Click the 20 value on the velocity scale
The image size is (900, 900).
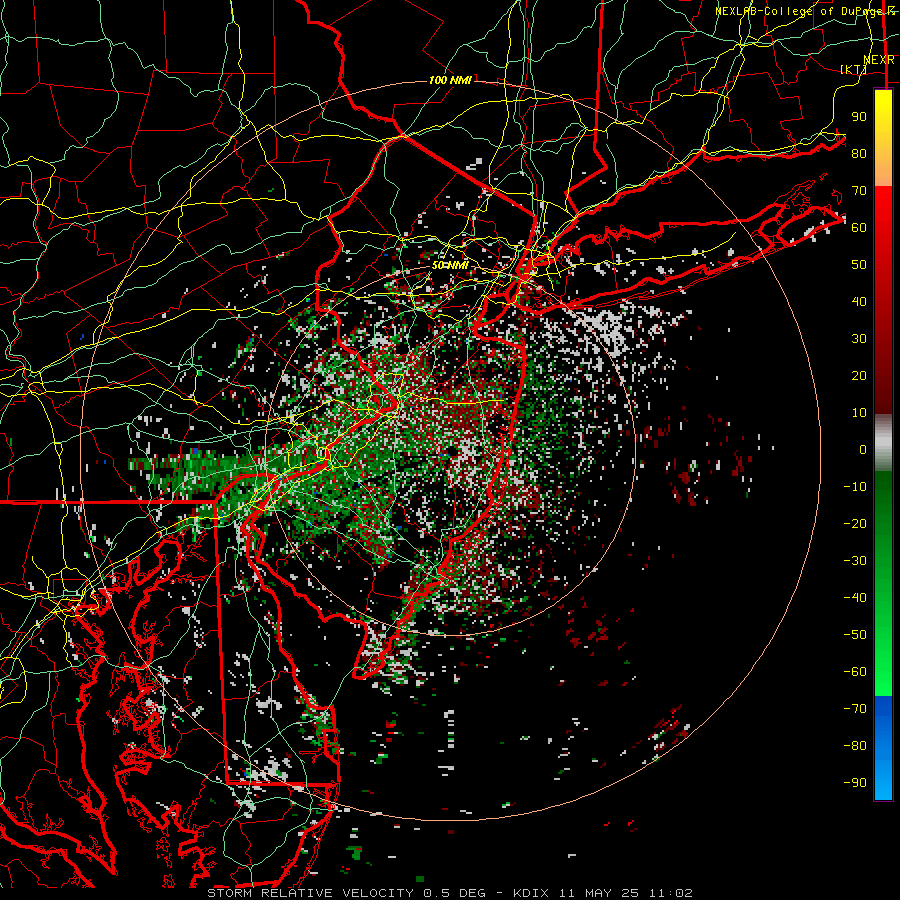[859, 375]
